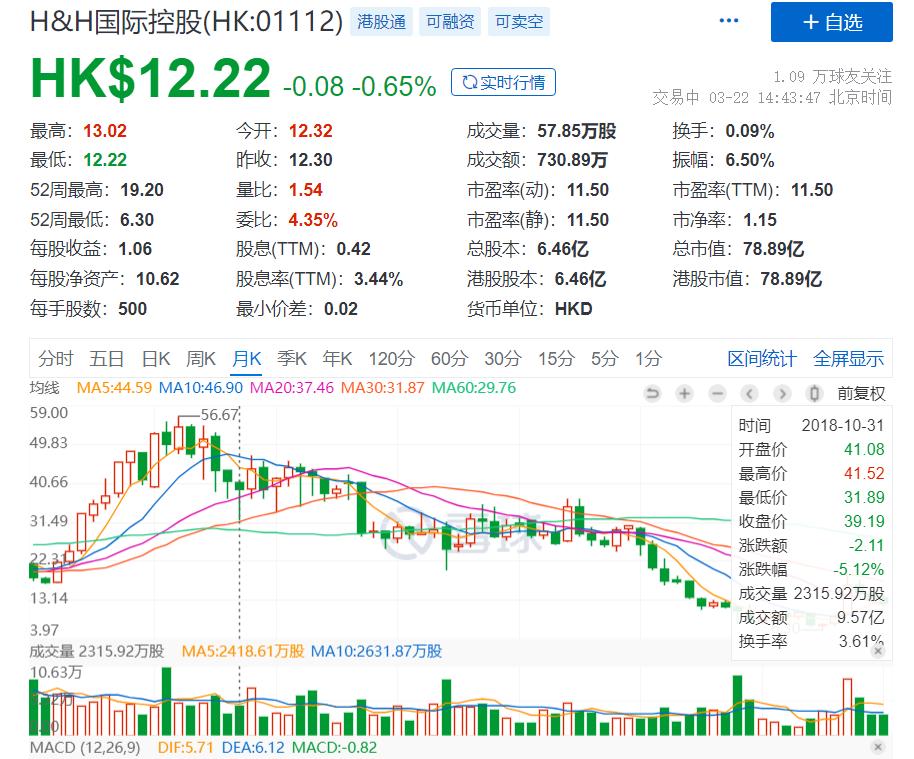Pan the chart right with right arrow icon
This screenshot has width=914, height=759.
coord(781,394)
